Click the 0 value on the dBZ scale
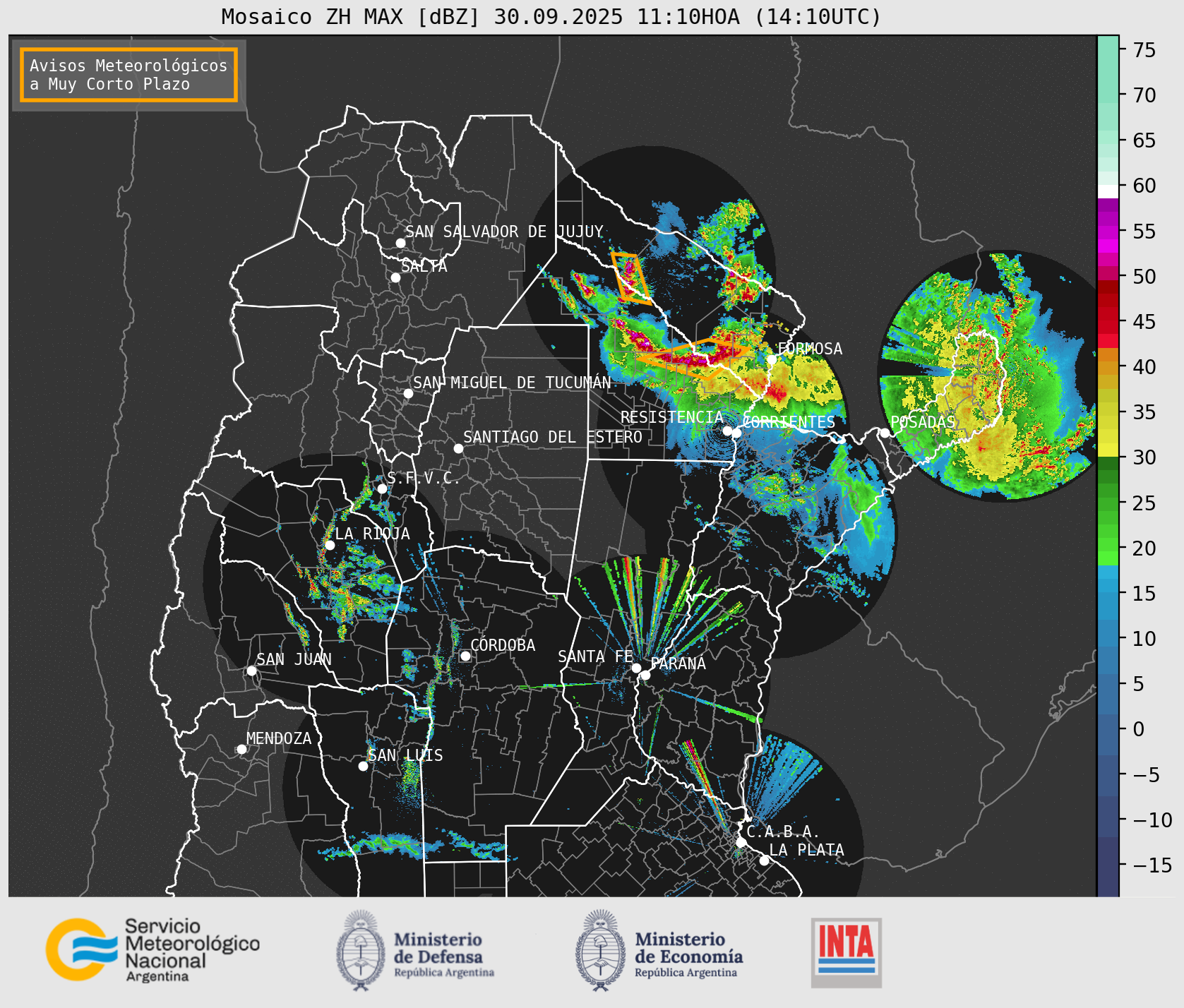 pos(1138,729)
